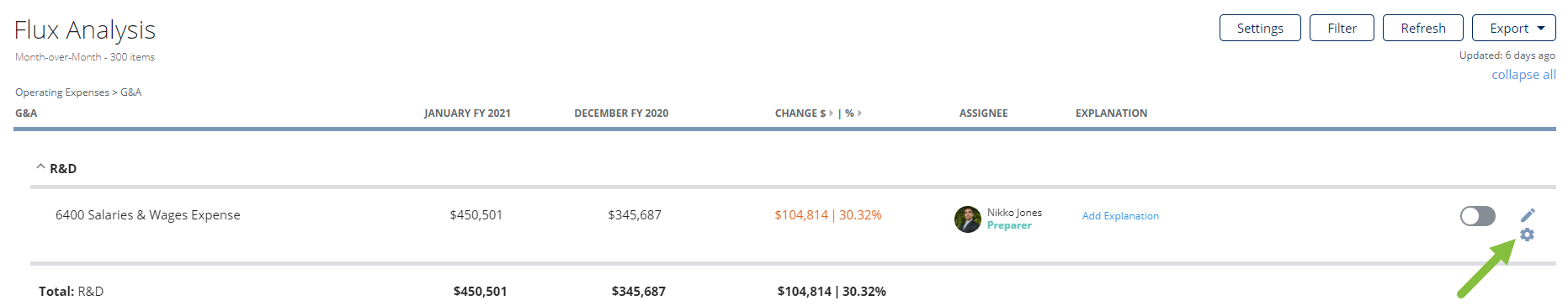Refresh the flux analysis
Image resolution: width=1568 pixels, height=306 pixels.
[x=1423, y=28]
